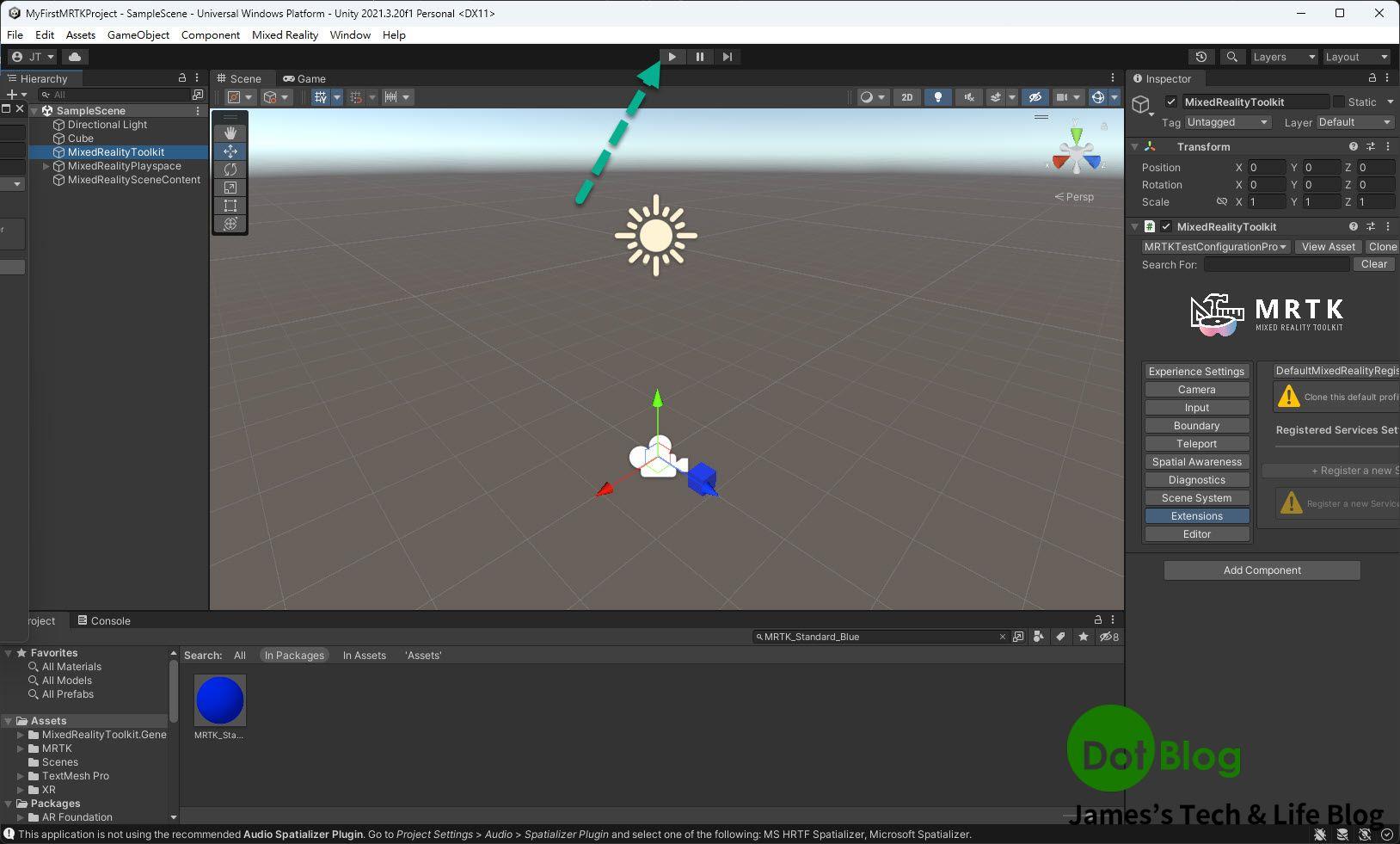The width and height of the screenshot is (1400, 844).
Task: Expand the MRTK assets folder
Action: coord(21,749)
